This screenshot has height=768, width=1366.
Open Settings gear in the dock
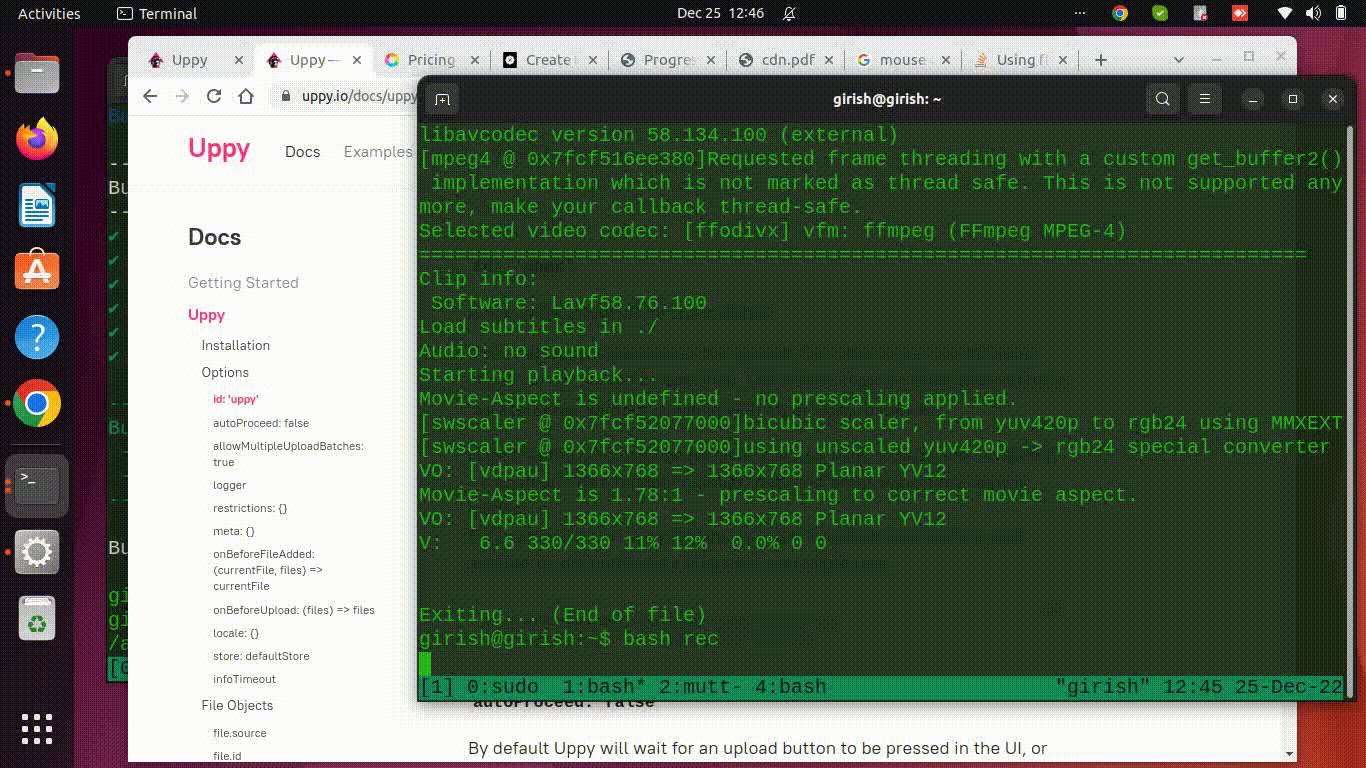pyautogui.click(x=37, y=552)
